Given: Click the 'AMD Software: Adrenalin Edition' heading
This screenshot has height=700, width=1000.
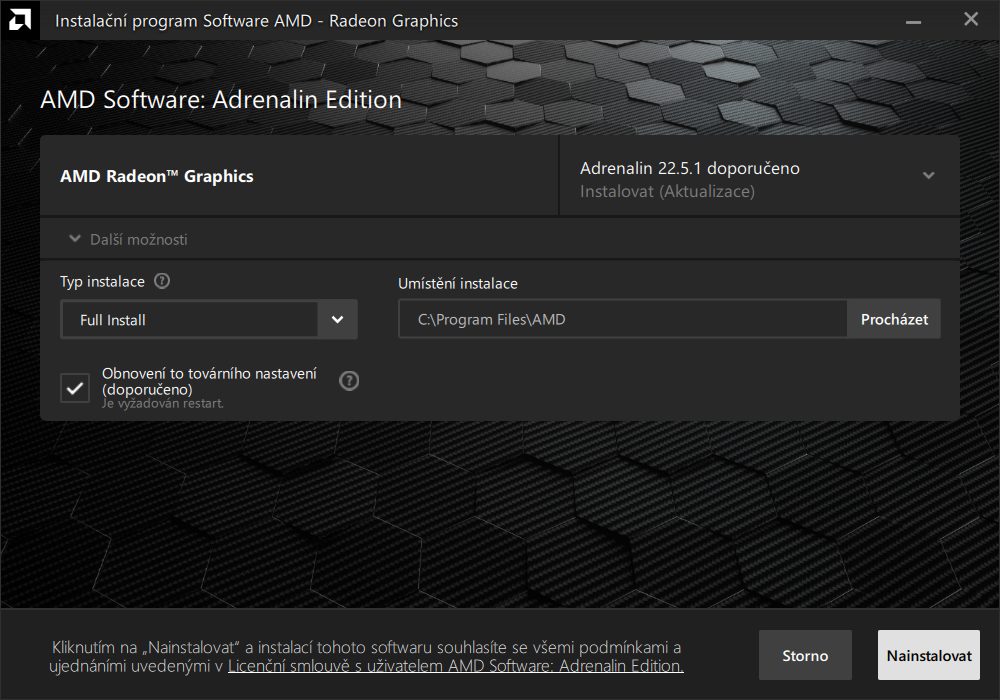Looking at the screenshot, I should click(x=221, y=100).
